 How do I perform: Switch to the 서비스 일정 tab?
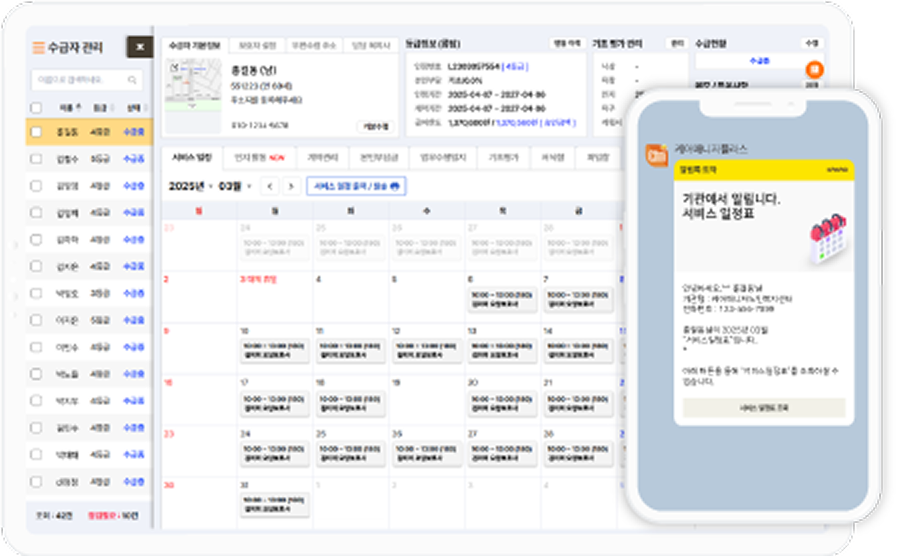click(x=191, y=158)
